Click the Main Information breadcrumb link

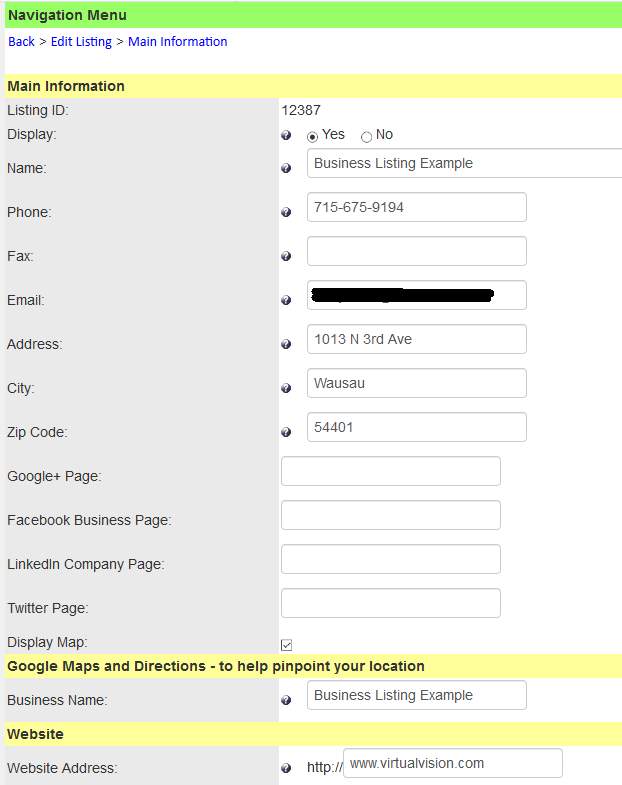(x=178, y=42)
